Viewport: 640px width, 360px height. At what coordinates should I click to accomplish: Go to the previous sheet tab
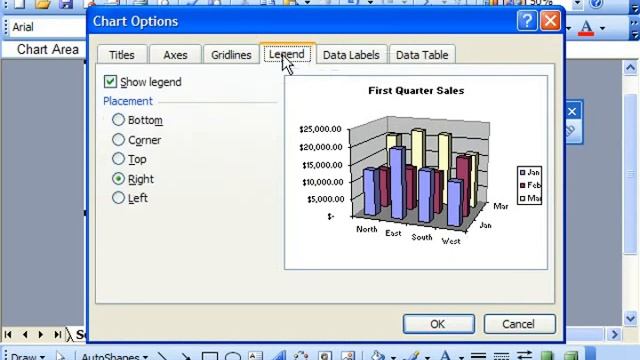25,335
